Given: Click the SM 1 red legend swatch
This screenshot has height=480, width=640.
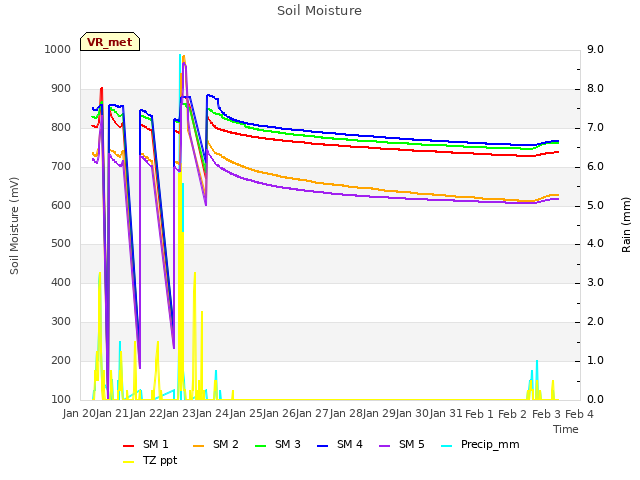Looking at the screenshot, I should 129,446.
